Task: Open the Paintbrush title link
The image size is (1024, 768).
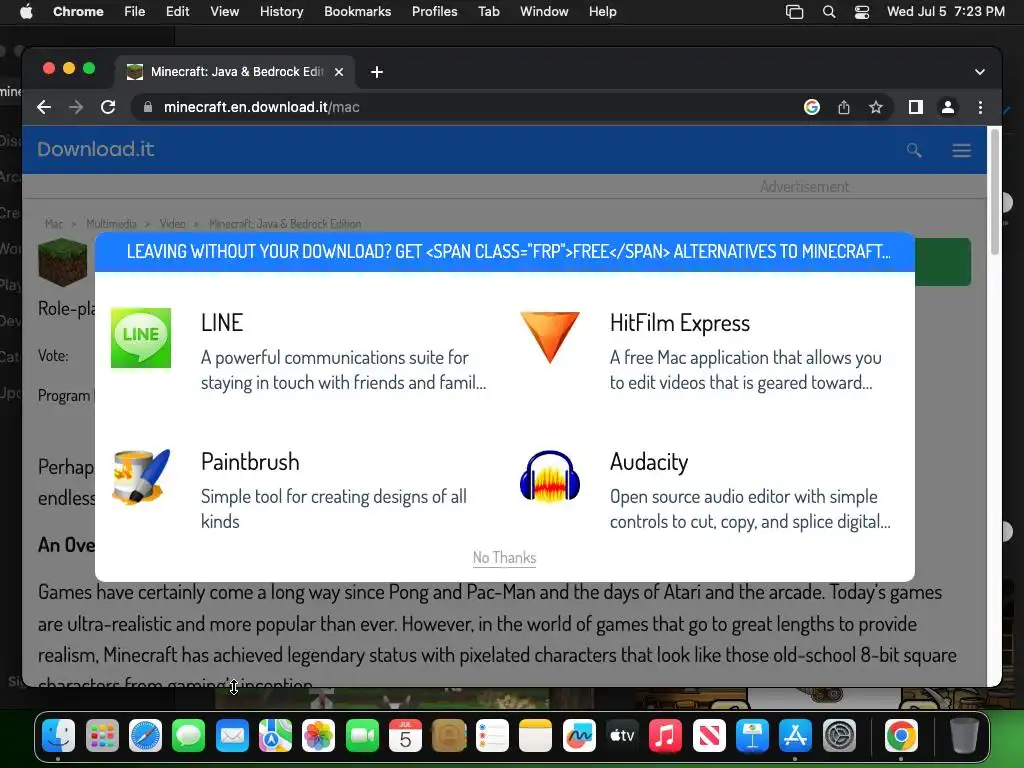Action: [250, 462]
